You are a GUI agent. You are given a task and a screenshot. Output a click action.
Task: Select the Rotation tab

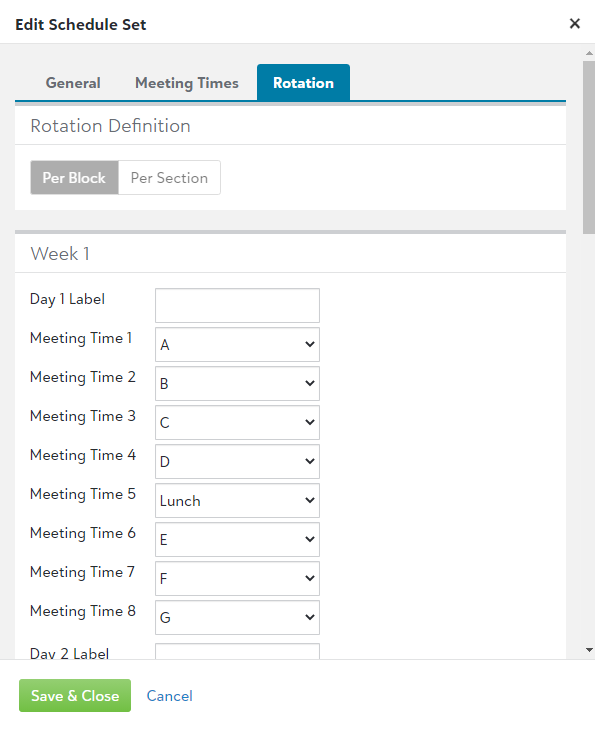point(303,83)
